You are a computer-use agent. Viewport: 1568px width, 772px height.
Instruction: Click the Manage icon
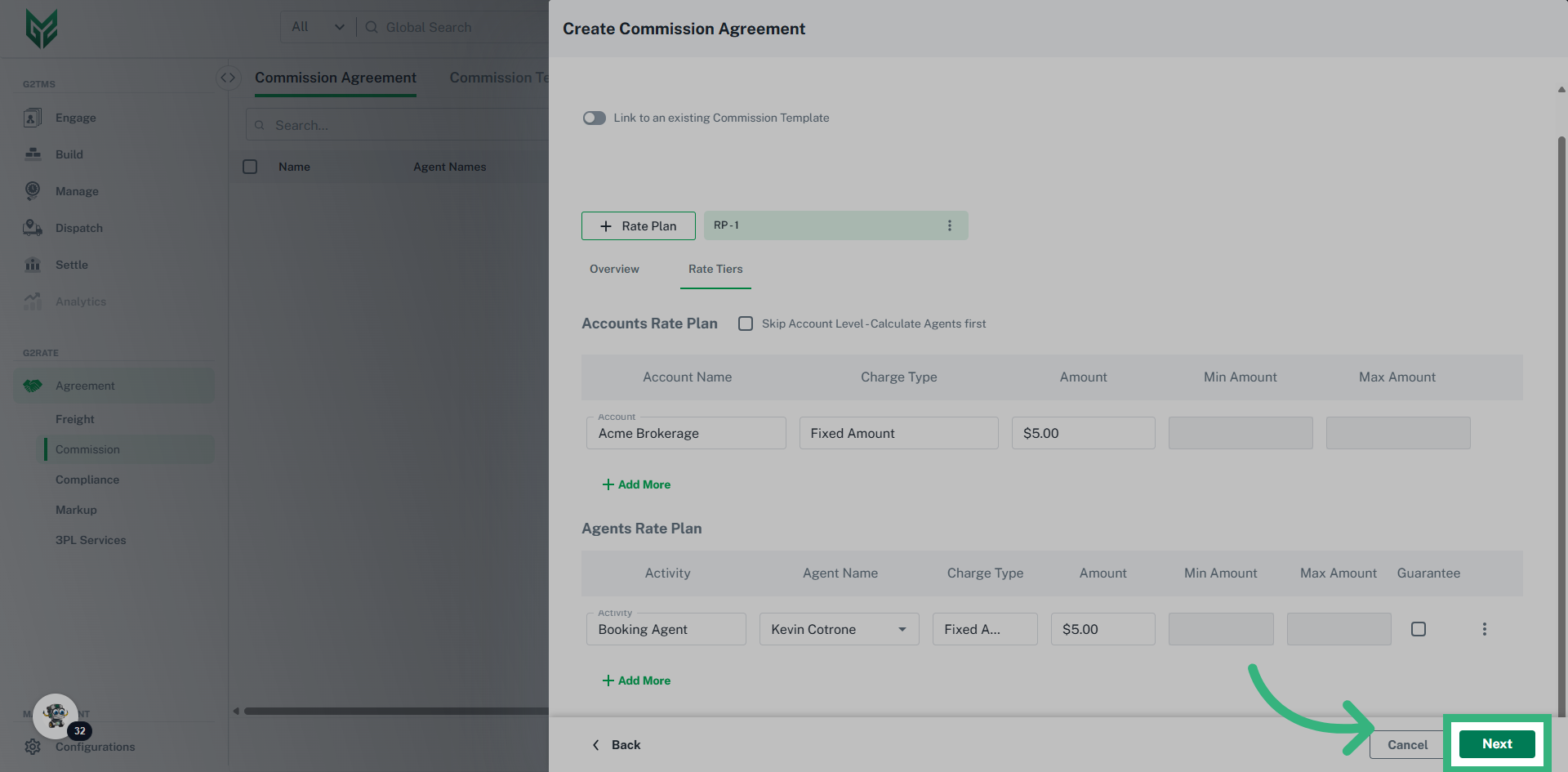(32, 191)
